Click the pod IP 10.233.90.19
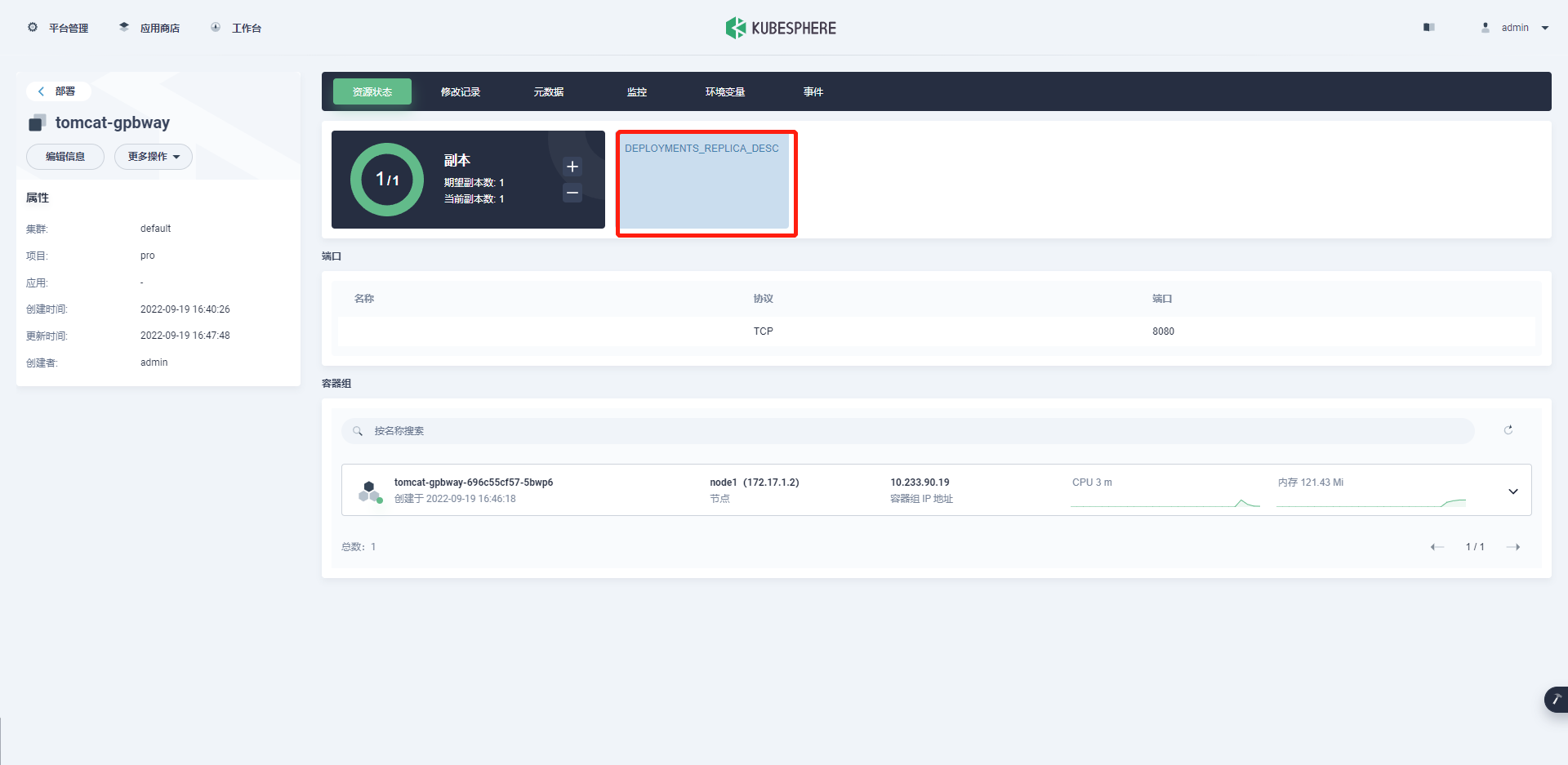The image size is (1568, 765). click(x=920, y=483)
